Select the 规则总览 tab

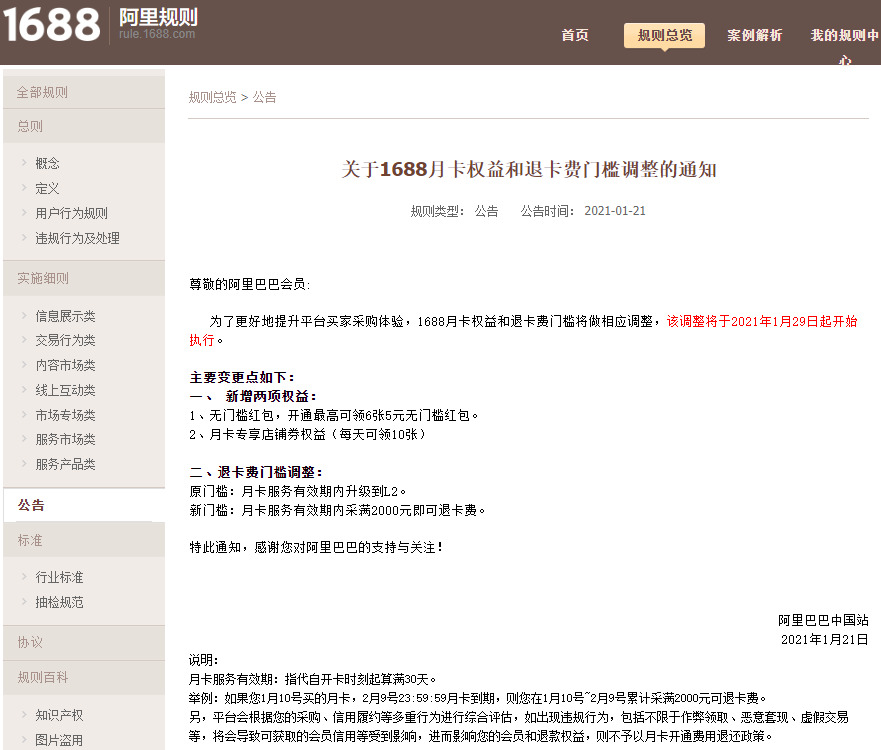664,35
